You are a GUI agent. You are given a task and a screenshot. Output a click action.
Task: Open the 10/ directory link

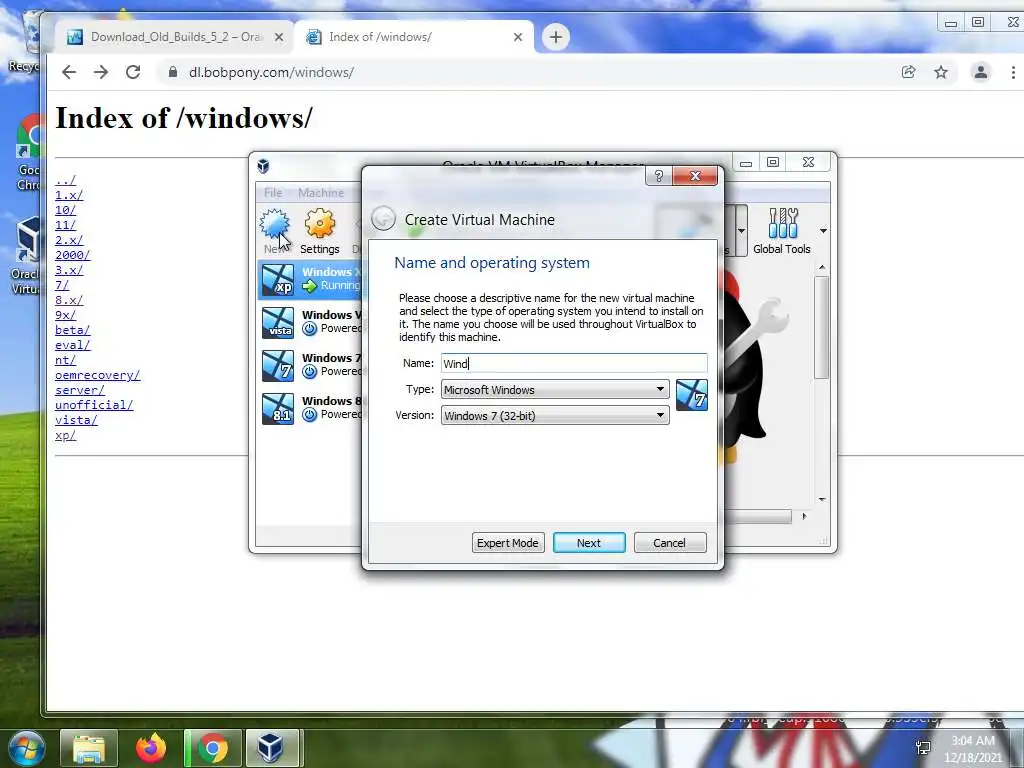[x=65, y=210]
